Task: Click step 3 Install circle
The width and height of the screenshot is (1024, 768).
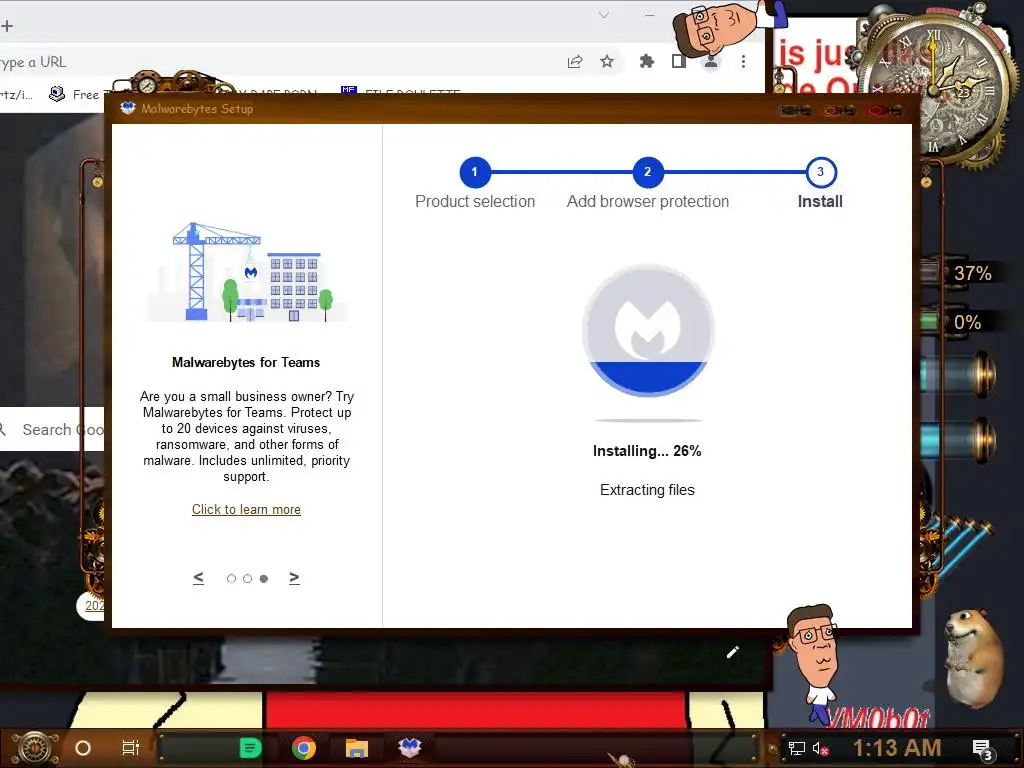Action: (x=821, y=172)
